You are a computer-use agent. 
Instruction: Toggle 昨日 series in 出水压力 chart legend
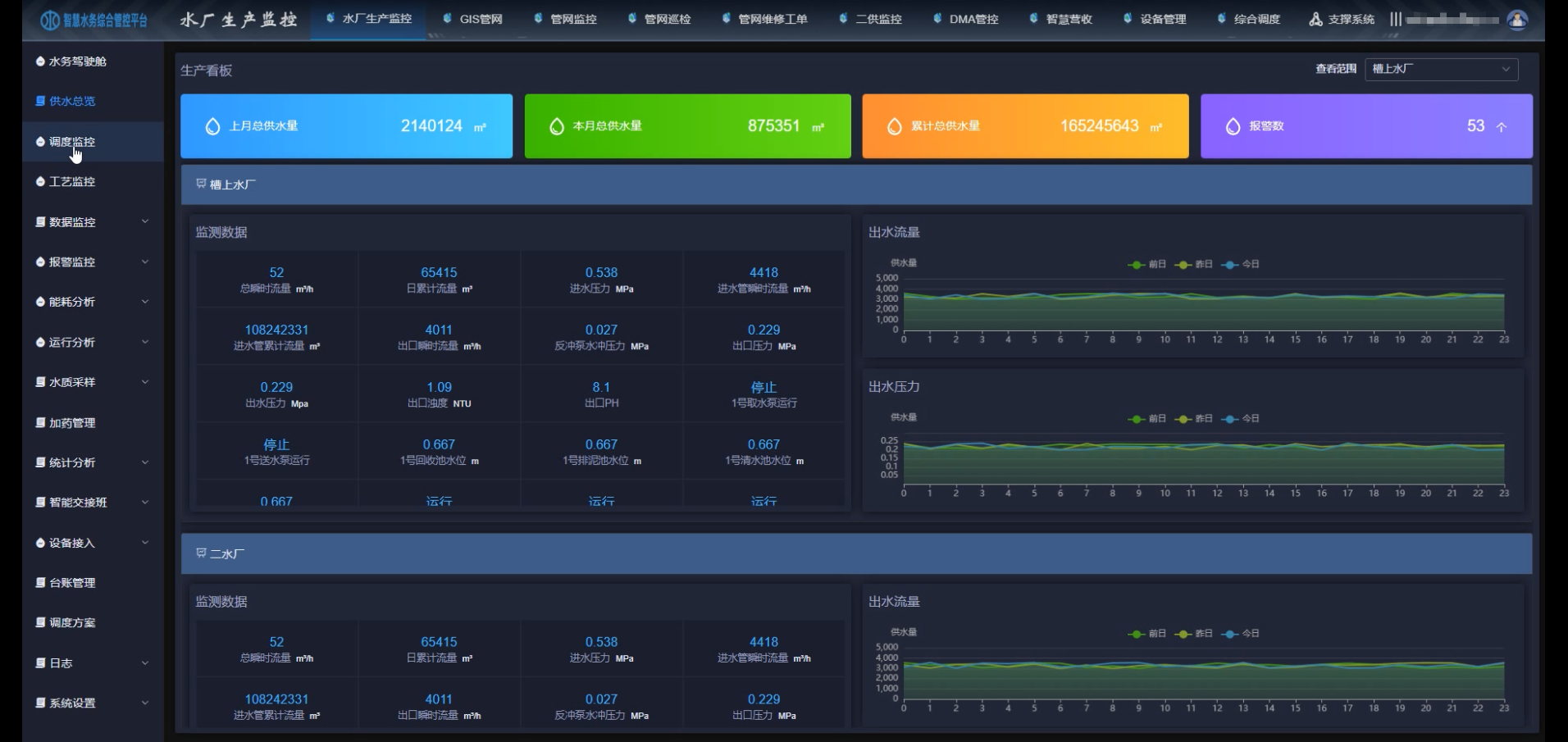[1194, 418]
